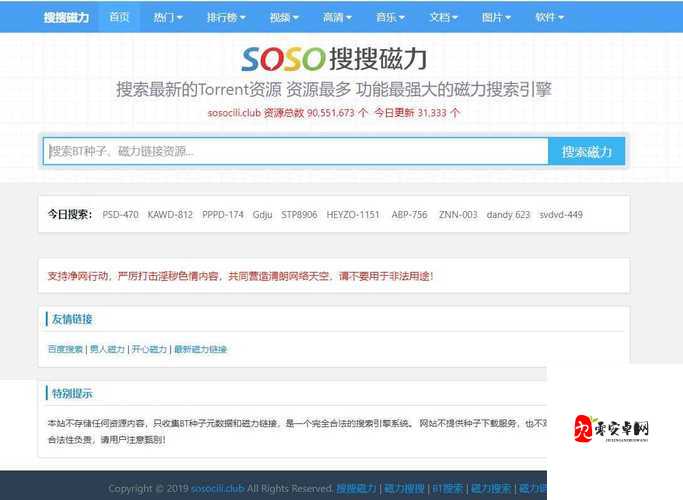This screenshot has width=683, height=500.
Task: Click the 搜索磁力 search button
Action: click(x=586, y=151)
